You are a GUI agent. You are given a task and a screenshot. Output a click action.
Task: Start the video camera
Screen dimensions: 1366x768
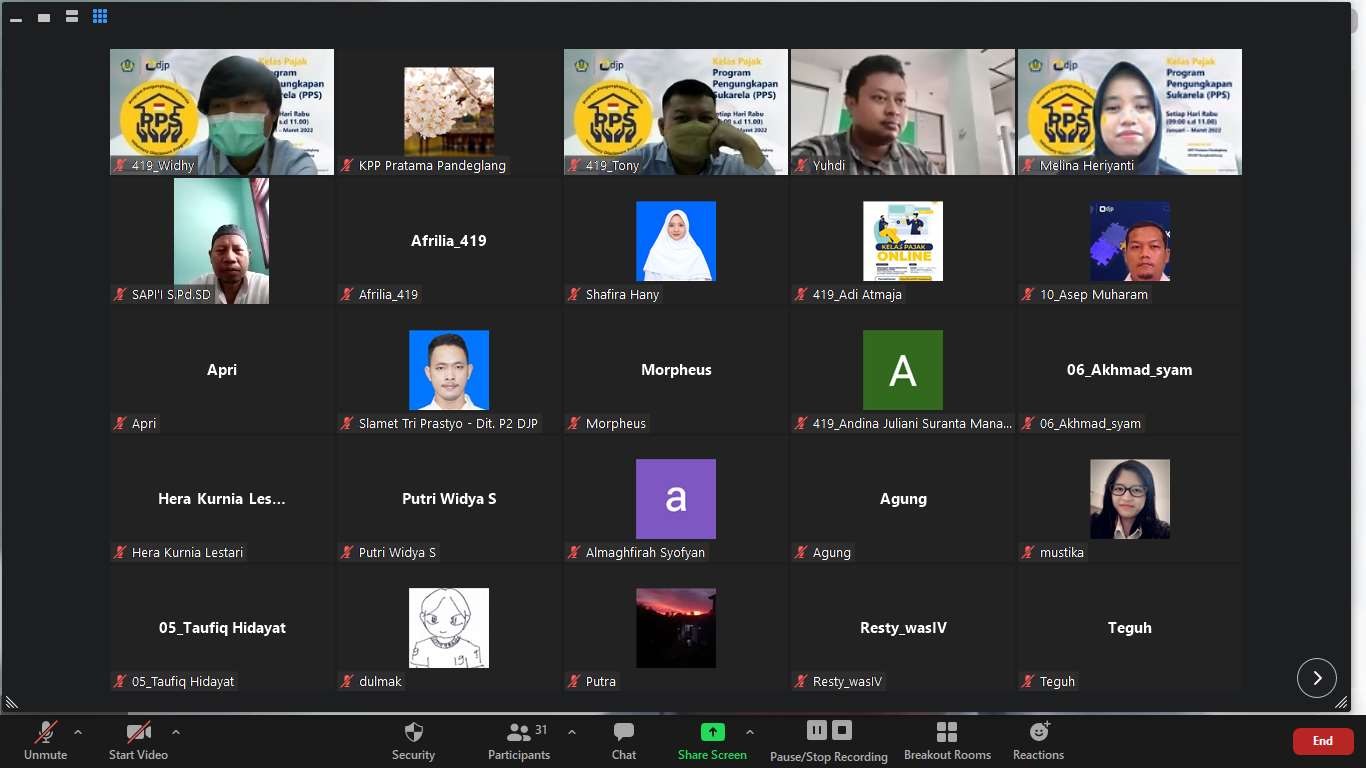point(138,740)
